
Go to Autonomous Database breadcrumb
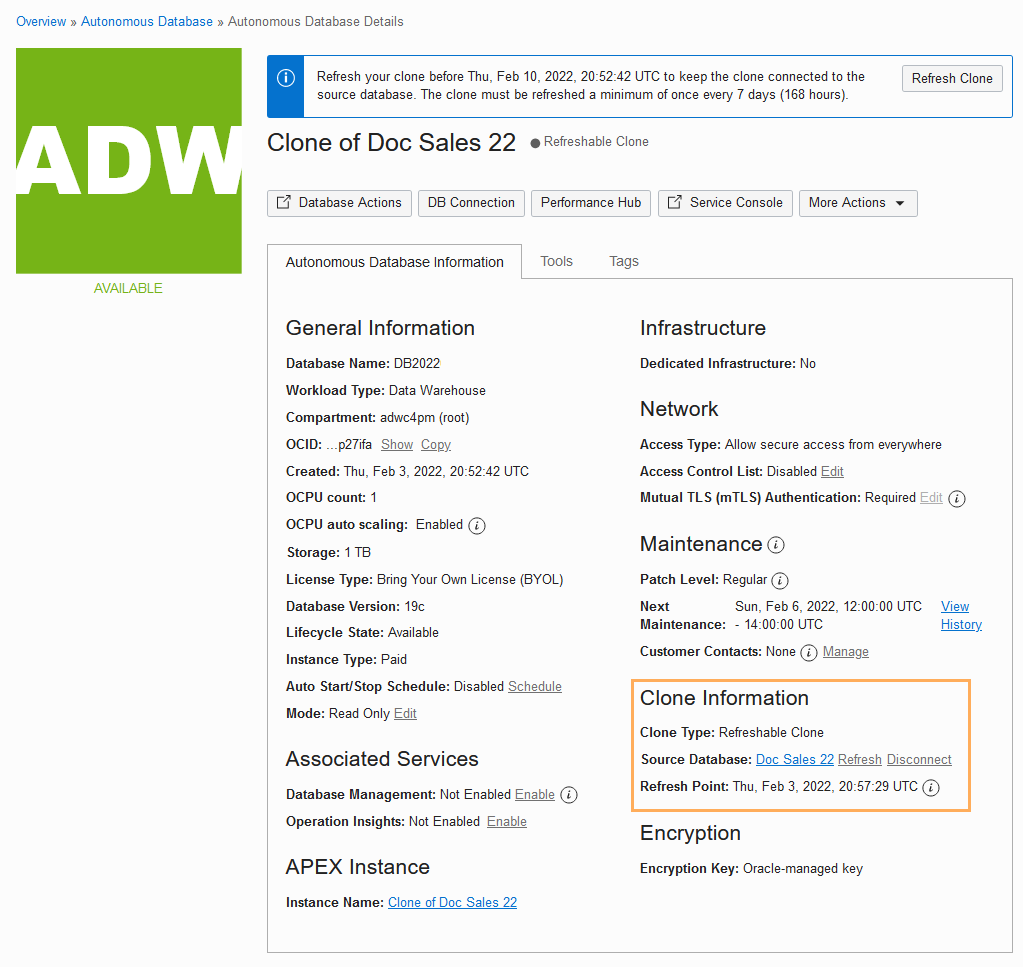147,22
